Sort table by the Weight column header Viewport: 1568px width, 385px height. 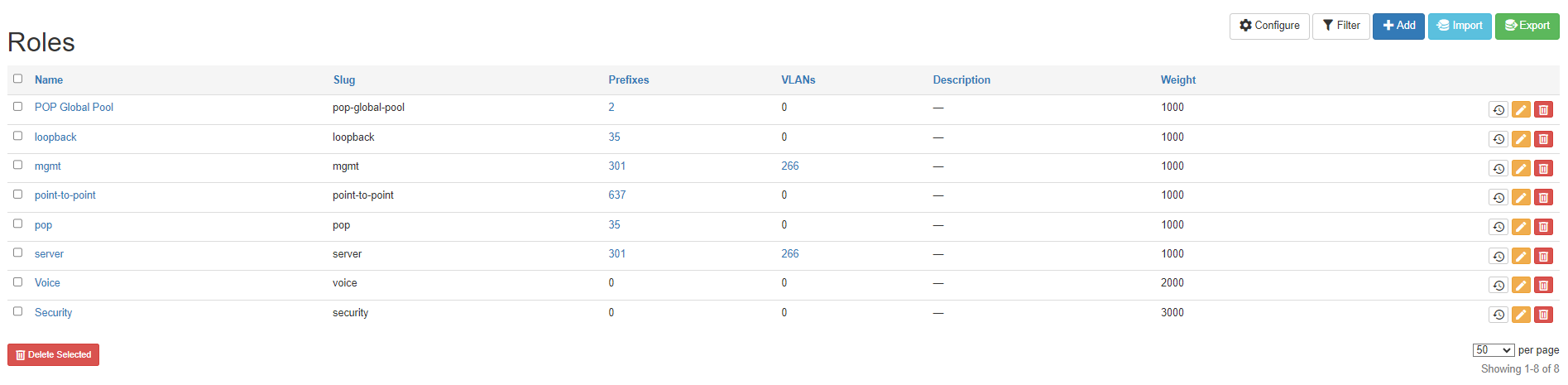click(1177, 80)
